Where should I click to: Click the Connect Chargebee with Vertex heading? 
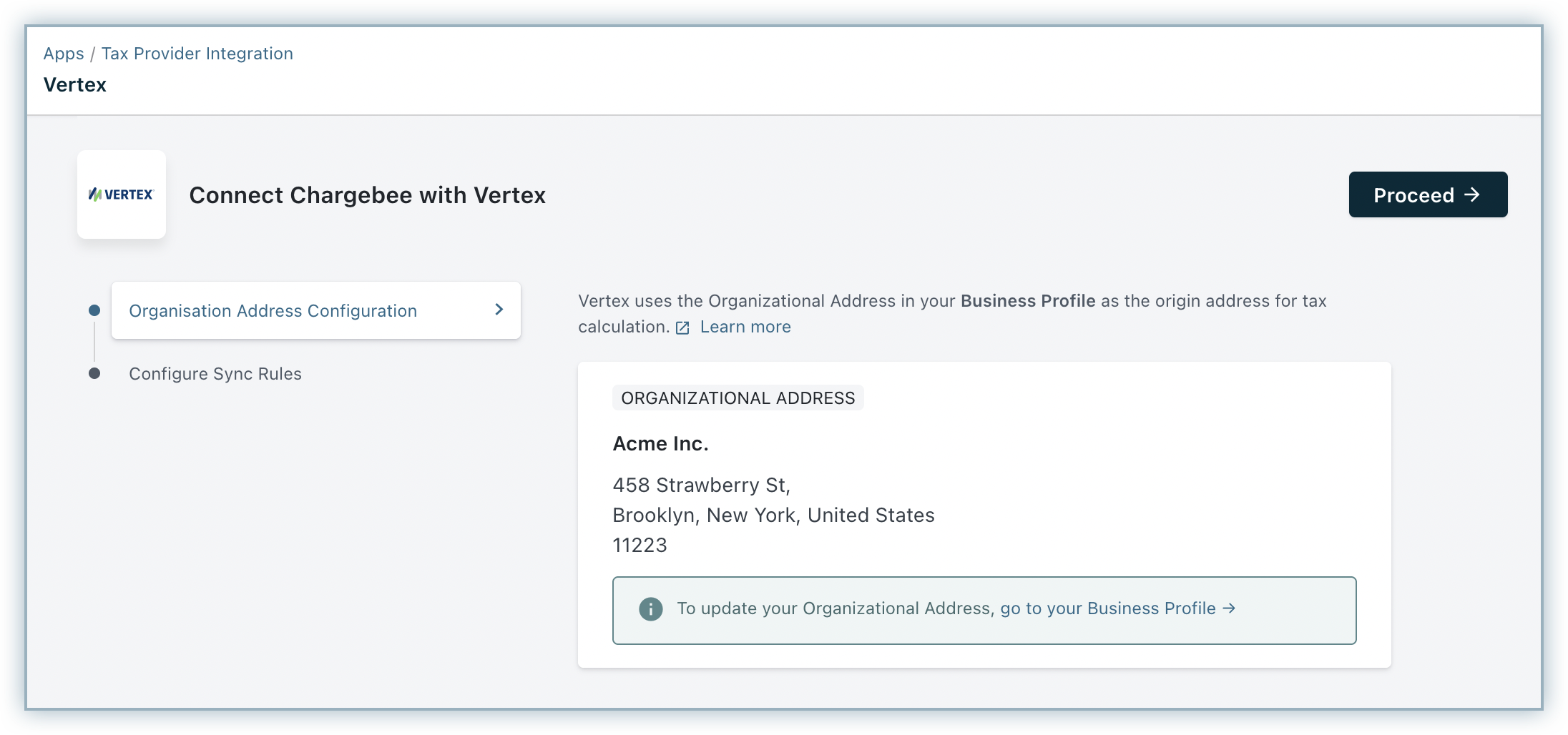tap(367, 195)
